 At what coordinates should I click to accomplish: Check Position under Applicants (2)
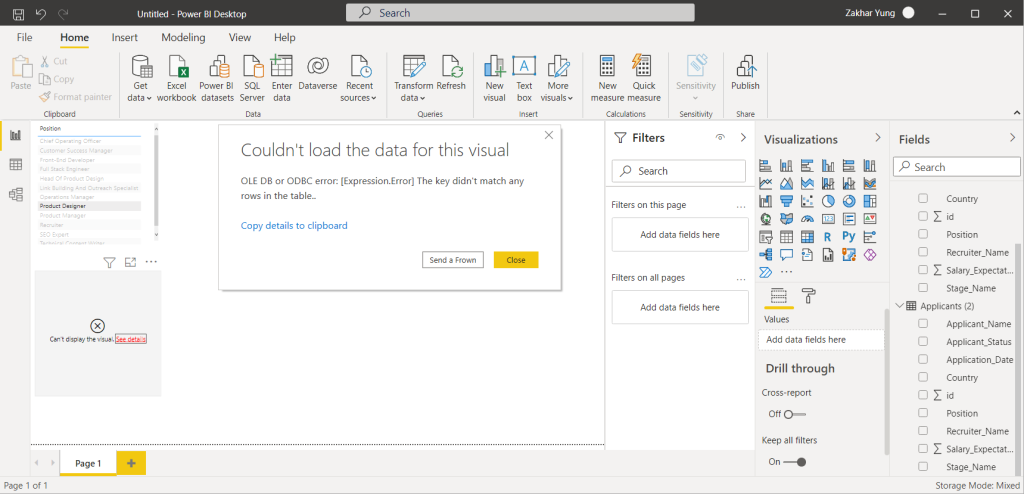923,413
